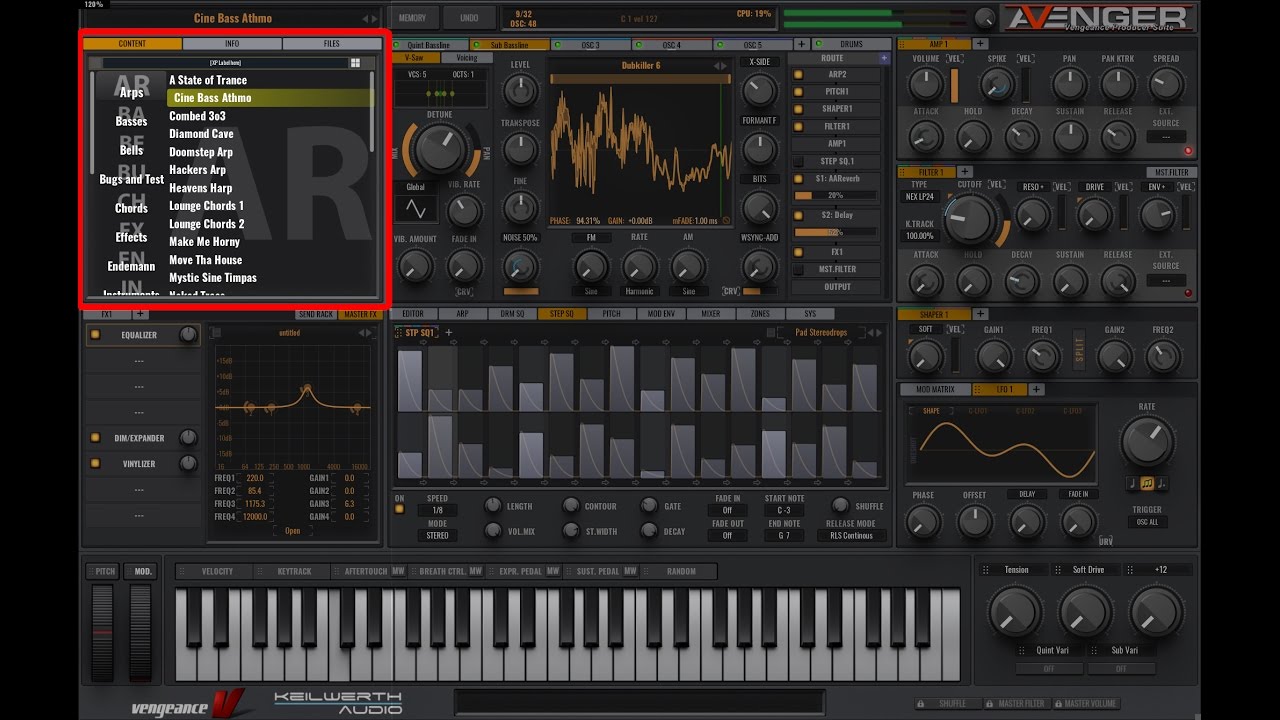The height and width of the screenshot is (720, 1280).
Task: Open the step sequencer MODE dropdown STEREO
Action: (x=437, y=535)
